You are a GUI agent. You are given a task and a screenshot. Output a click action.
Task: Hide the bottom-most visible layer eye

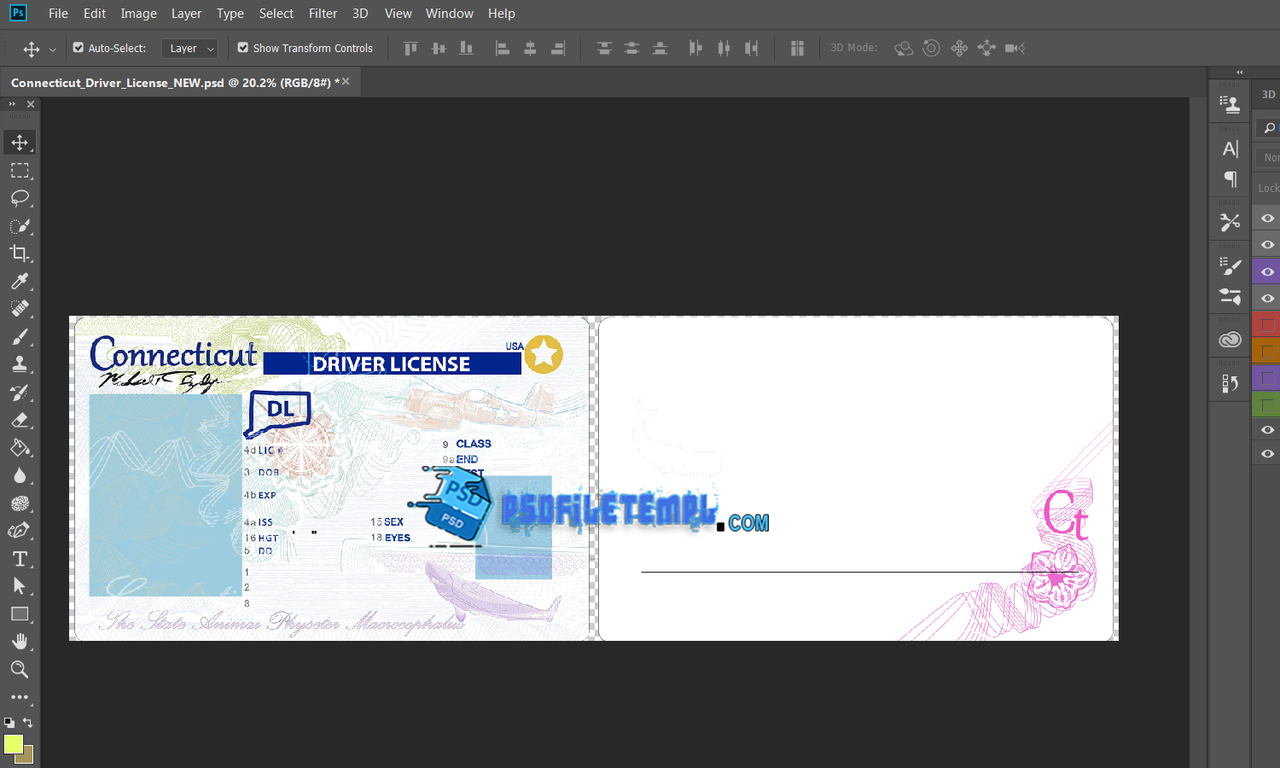(x=1267, y=455)
